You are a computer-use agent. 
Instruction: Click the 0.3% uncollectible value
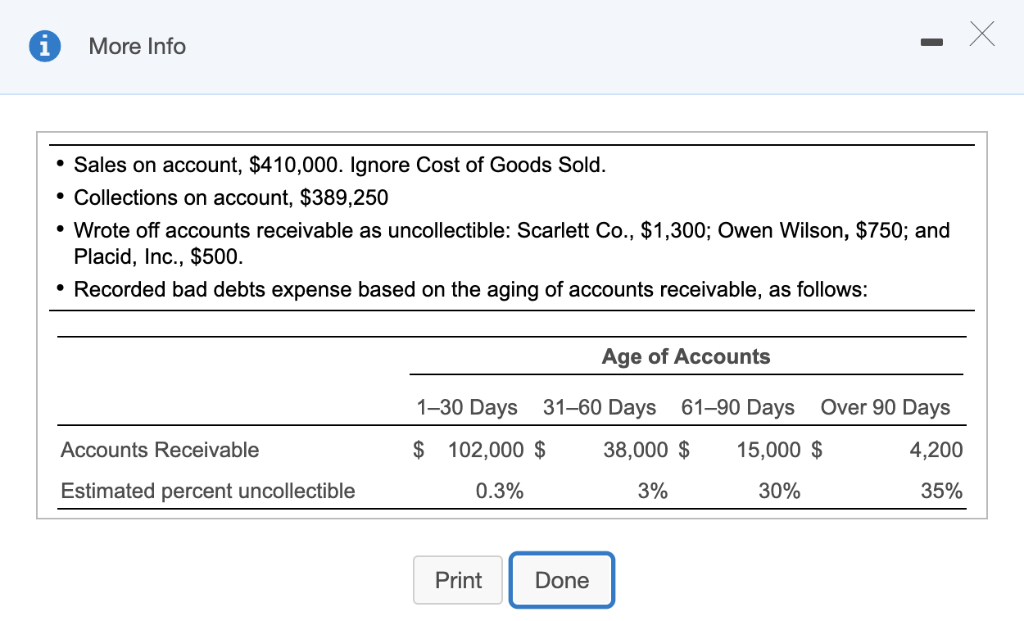point(500,491)
